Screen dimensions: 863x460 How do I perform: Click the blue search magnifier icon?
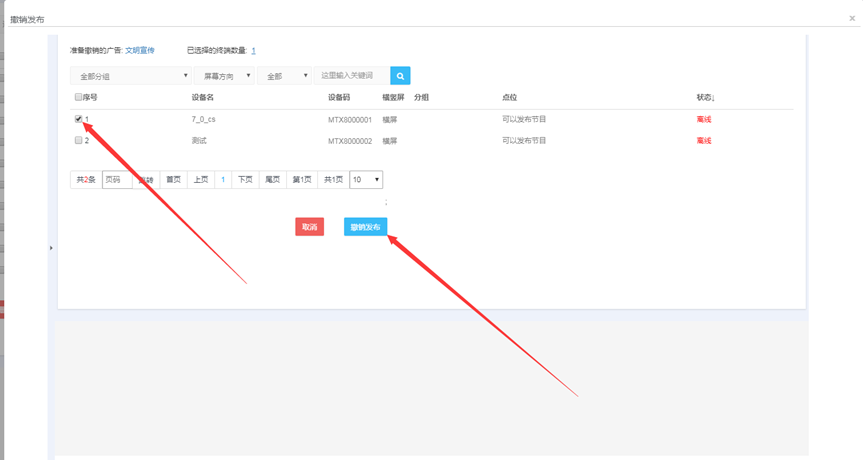400,76
